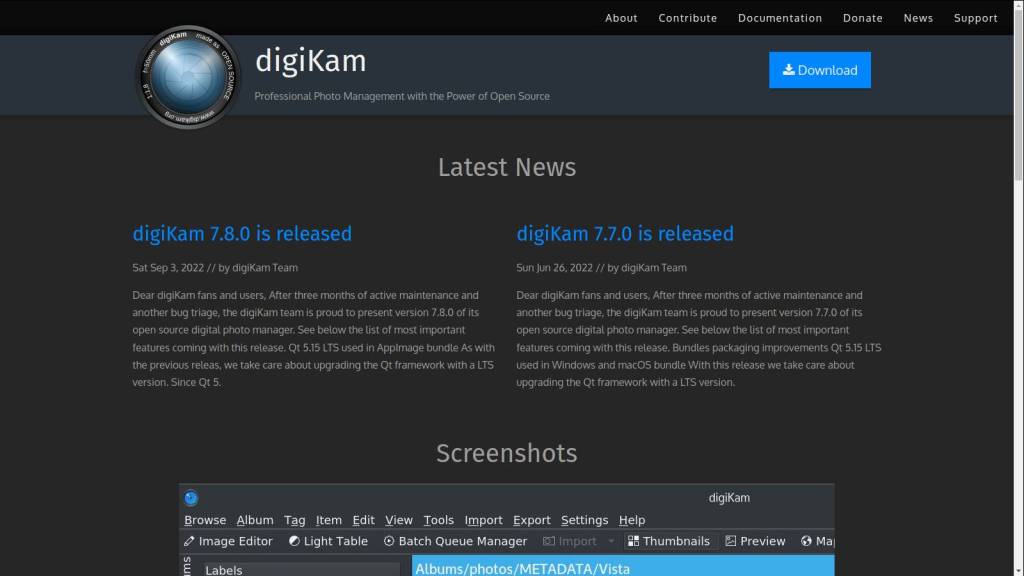Viewport: 1024px width, 576px height.
Task: Click the Labels panel header
Action: pyautogui.click(x=302, y=569)
